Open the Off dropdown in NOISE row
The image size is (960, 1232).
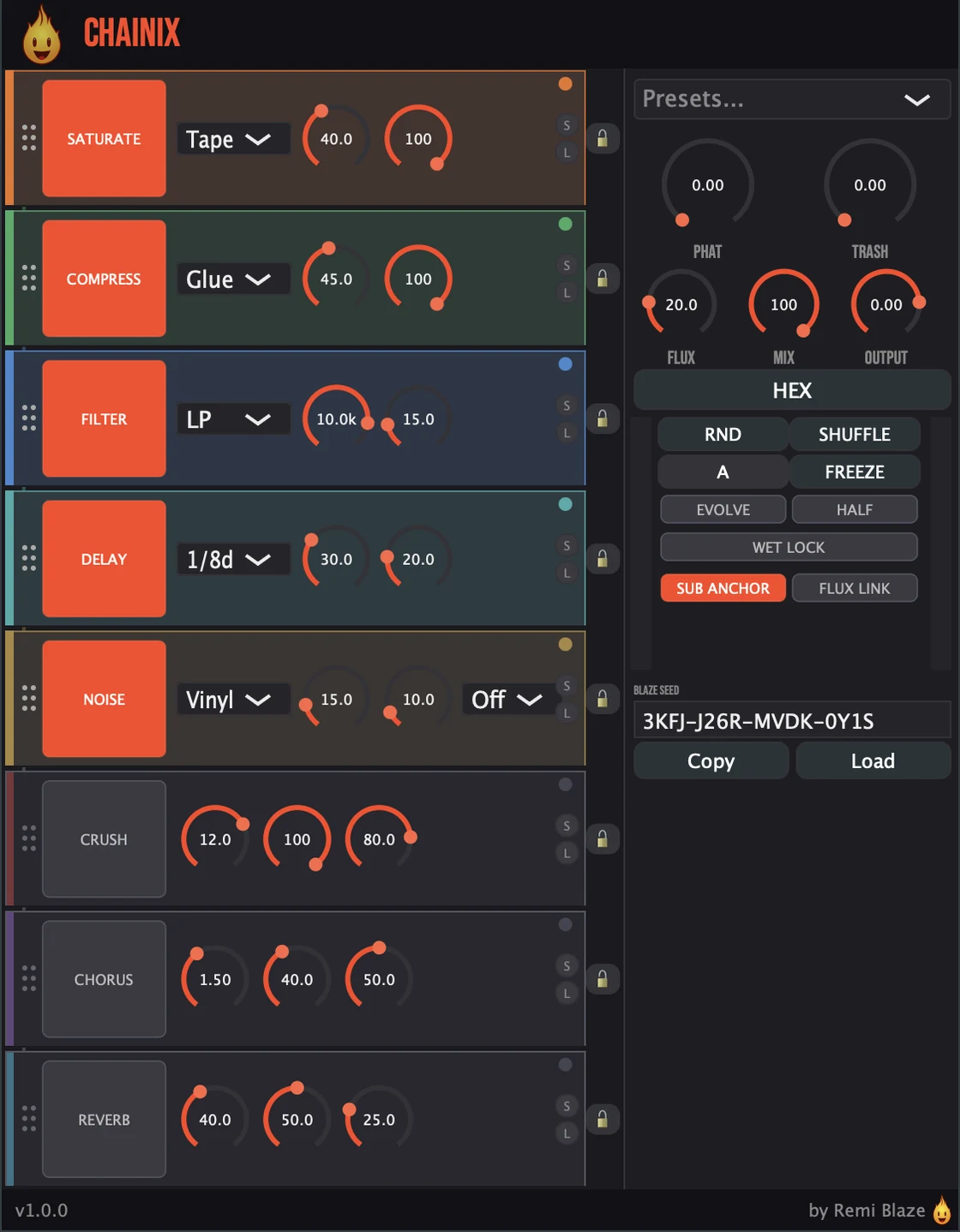pyautogui.click(x=507, y=700)
